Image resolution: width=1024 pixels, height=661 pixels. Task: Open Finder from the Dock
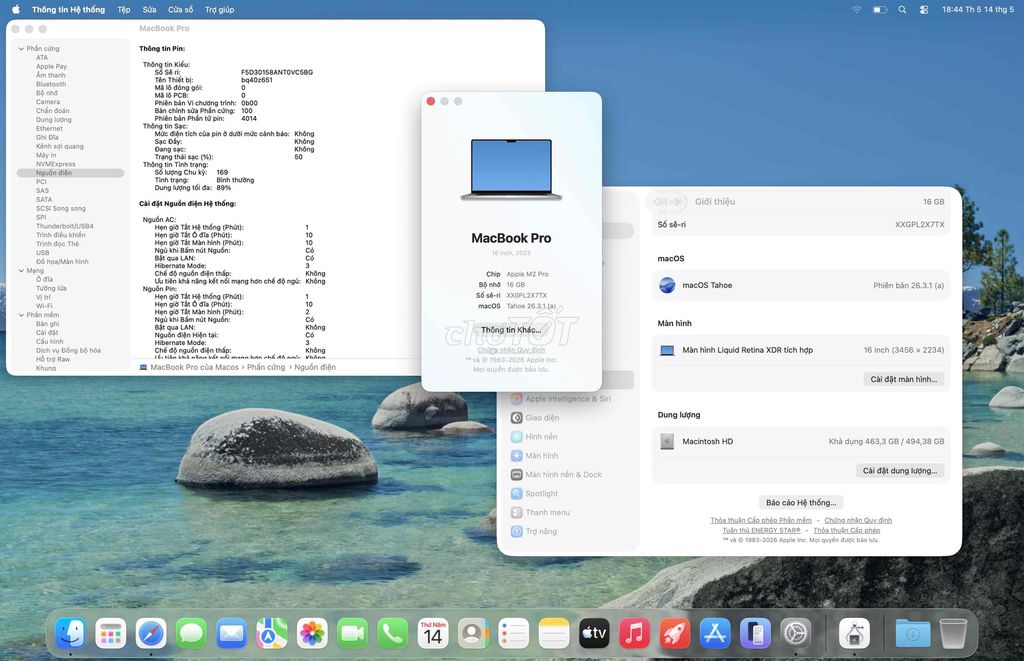pyautogui.click(x=71, y=633)
